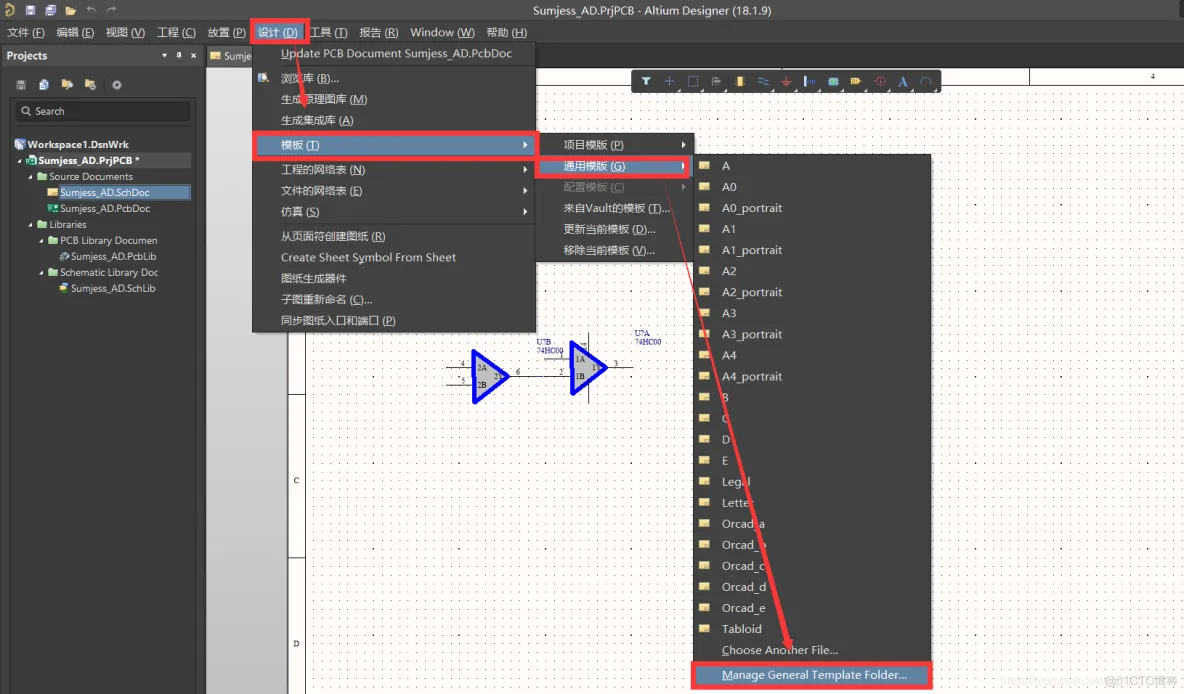Collapse PCB Library Documents folder
The image size is (1184, 694).
click(42, 240)
